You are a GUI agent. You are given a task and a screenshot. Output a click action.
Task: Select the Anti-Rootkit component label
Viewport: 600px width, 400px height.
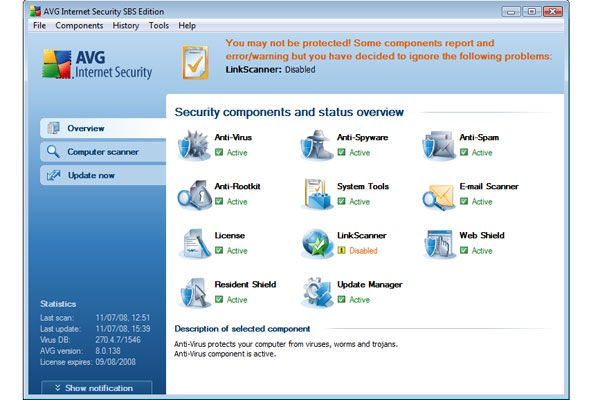tap(237, 186)
